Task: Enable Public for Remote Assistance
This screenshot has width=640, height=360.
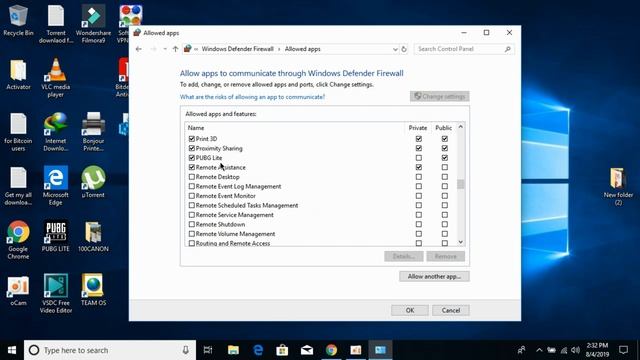Action: [x=444, y=167]
